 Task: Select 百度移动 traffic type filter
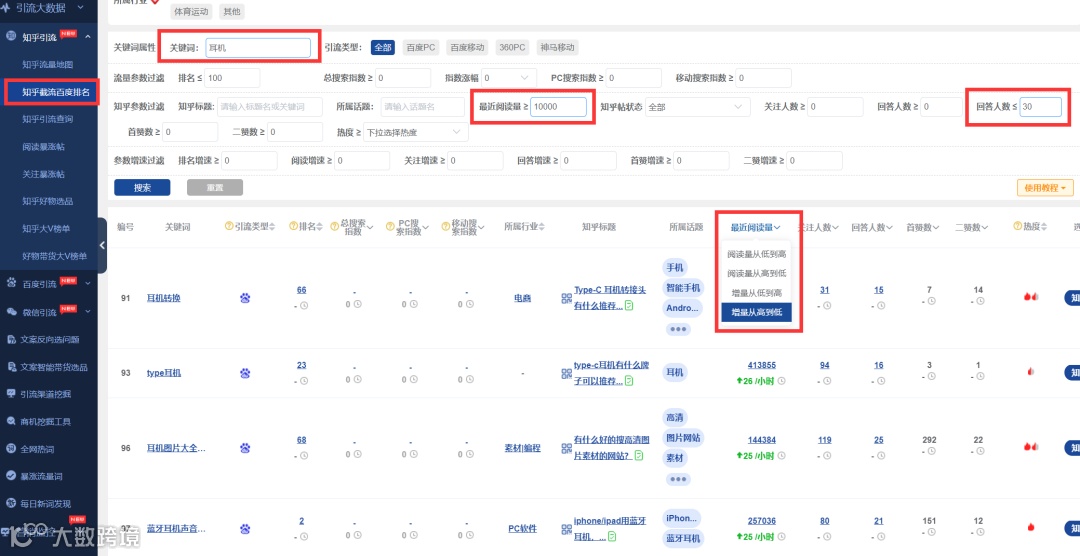point(468,48)
